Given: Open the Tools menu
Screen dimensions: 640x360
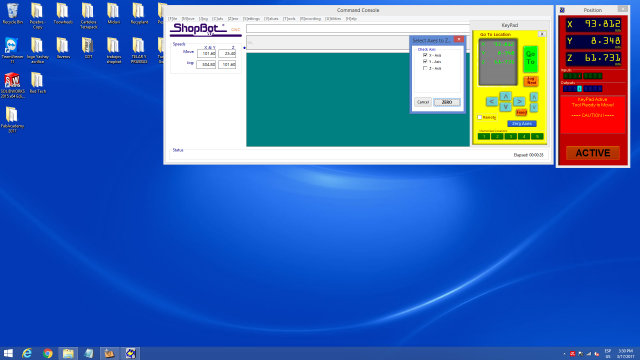Looking at the screenshot, I should 289,19.
